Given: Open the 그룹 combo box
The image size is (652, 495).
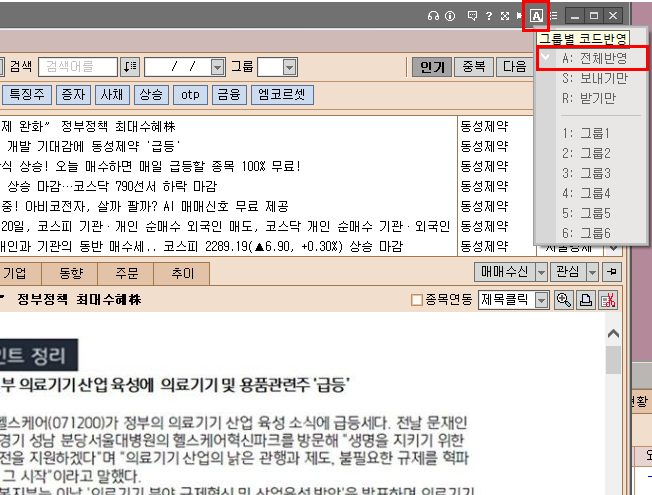Looking at the screenshot, I should point(277,67).
